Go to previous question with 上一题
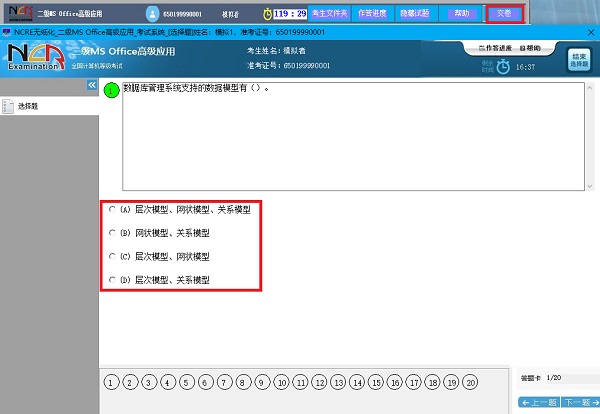600x414 pixels. [539, 403]
